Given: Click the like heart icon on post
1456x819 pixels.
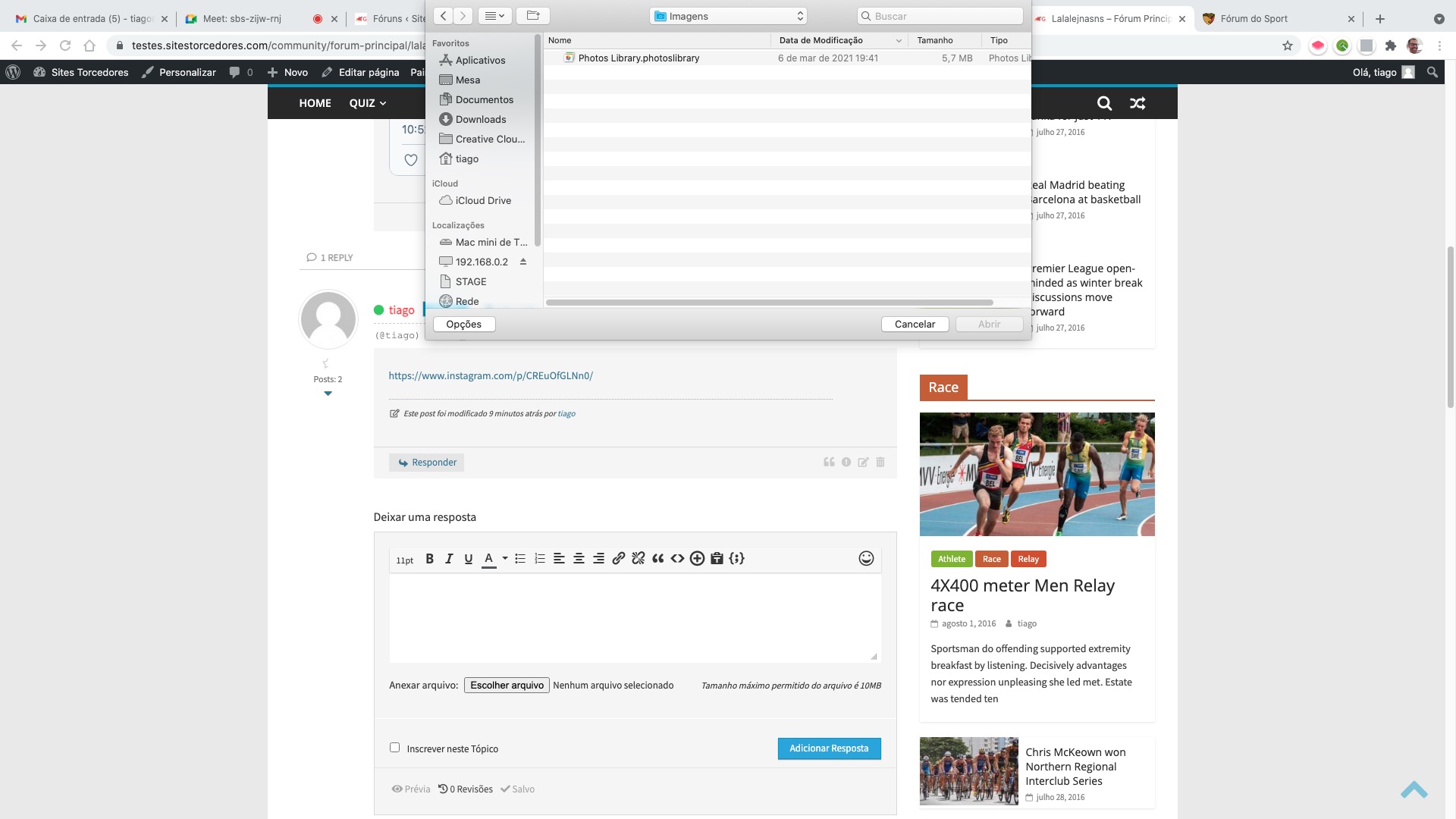Looking at the screenshot, I should point(410,160).
